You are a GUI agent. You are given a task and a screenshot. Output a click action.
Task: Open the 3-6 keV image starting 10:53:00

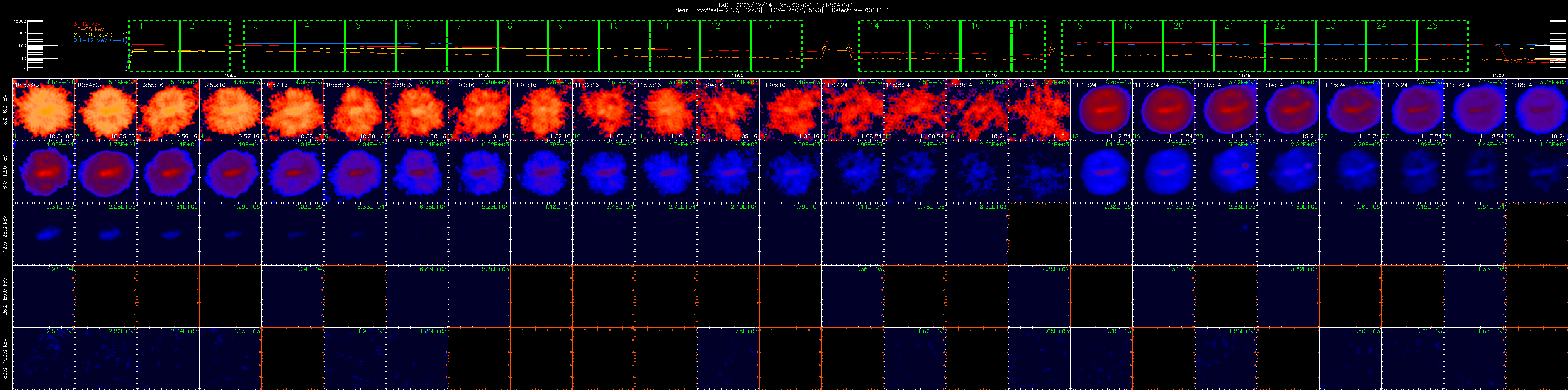tap(44, 110)
